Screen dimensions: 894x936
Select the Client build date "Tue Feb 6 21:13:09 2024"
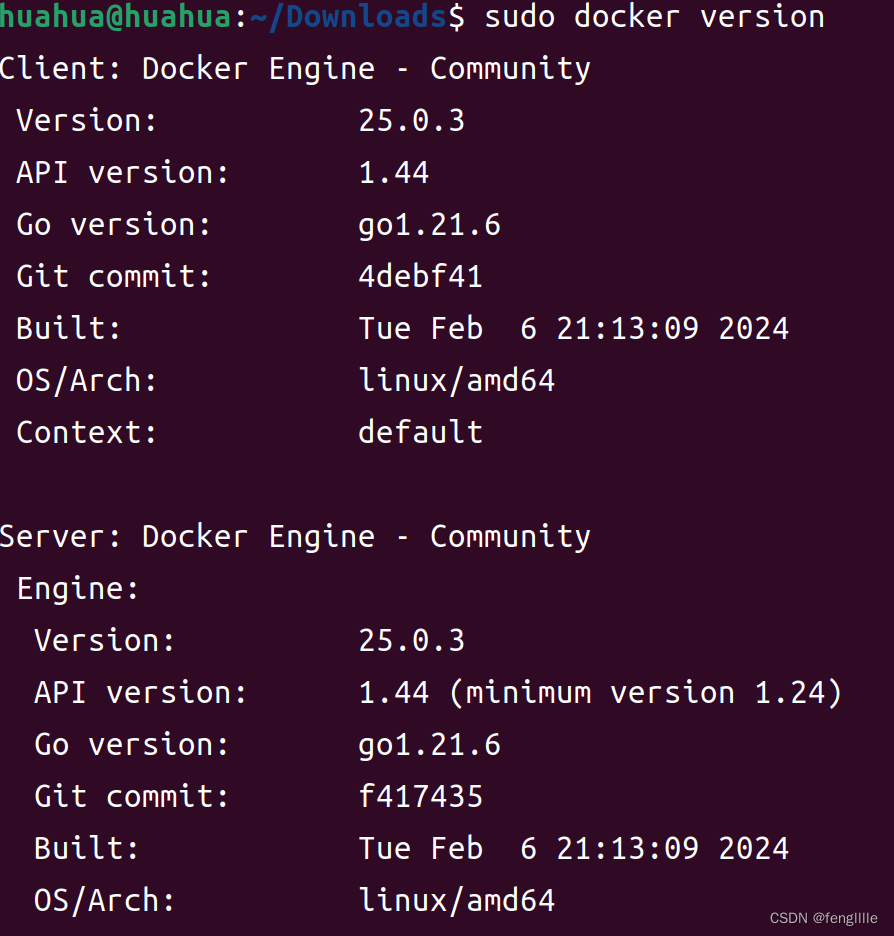[574, 328]
